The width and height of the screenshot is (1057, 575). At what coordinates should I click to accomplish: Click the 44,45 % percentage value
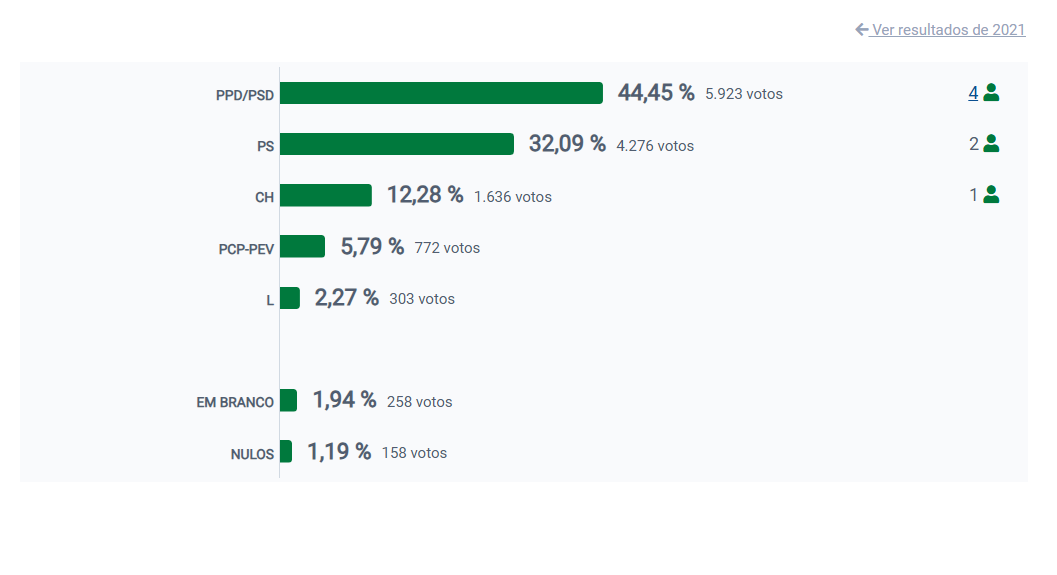pos(656,93)
